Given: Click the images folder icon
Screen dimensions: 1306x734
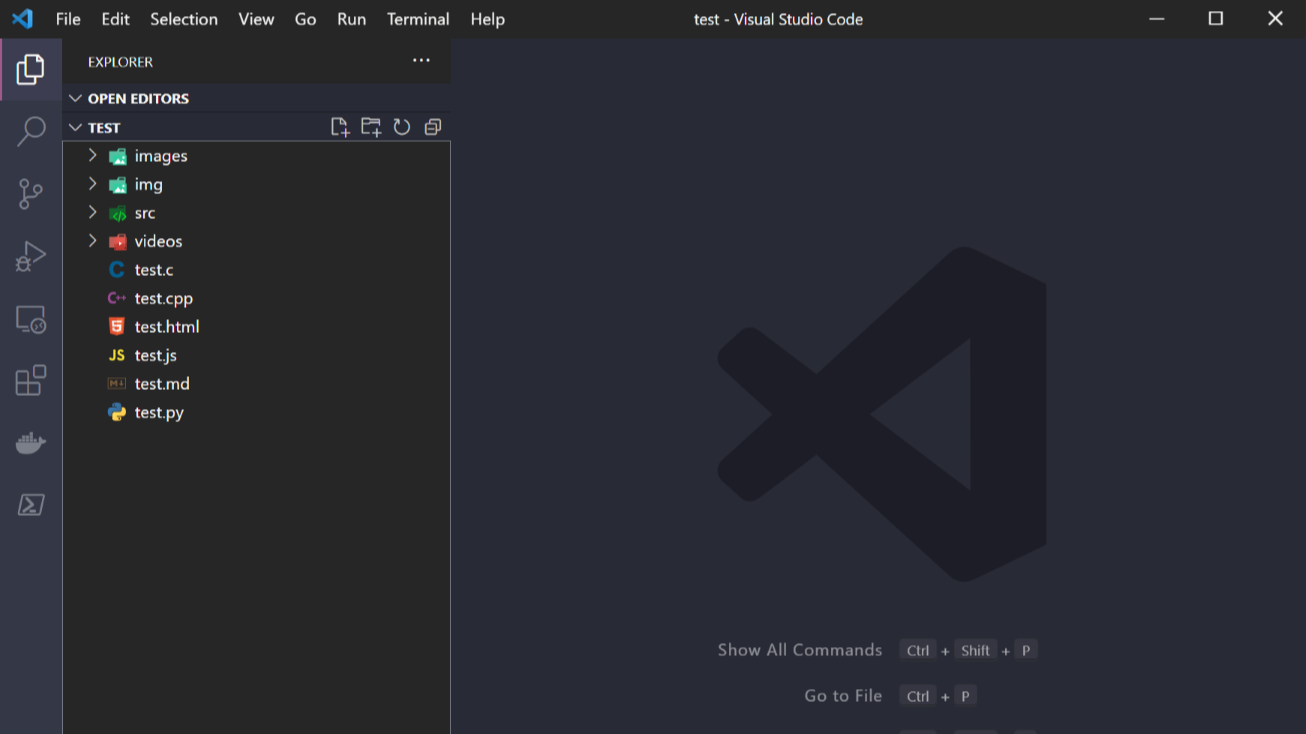Looking at the screenshot, I should click(x=117, y=156).
